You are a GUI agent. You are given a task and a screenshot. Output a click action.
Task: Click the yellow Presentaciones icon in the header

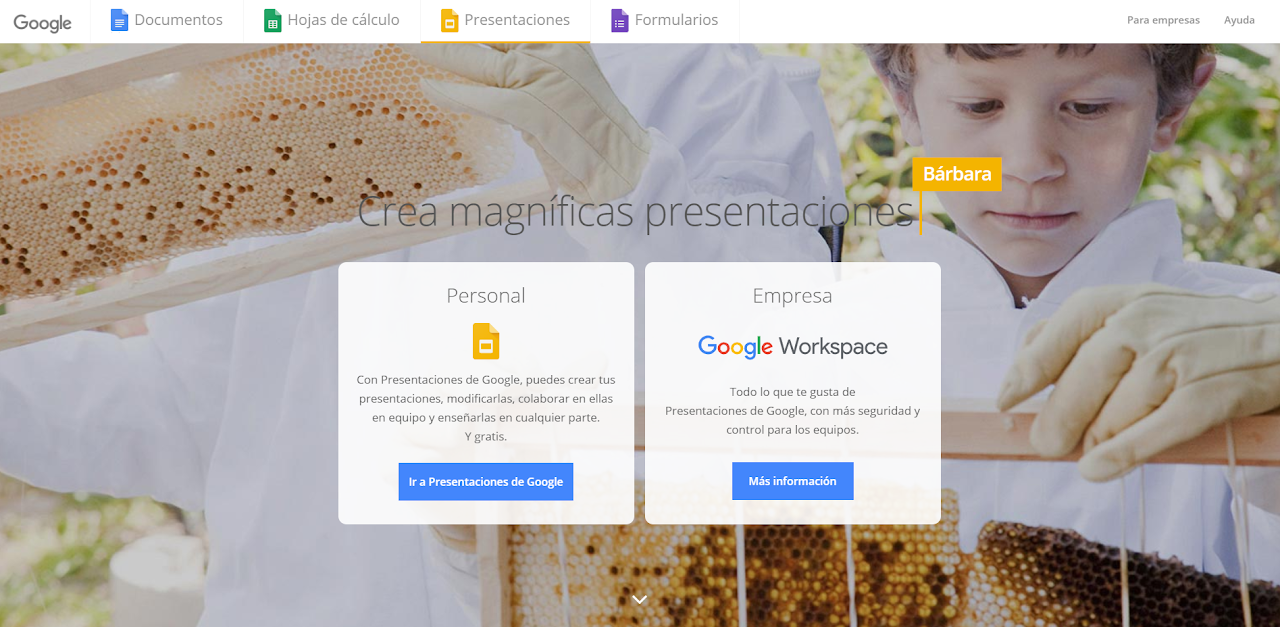449,20
